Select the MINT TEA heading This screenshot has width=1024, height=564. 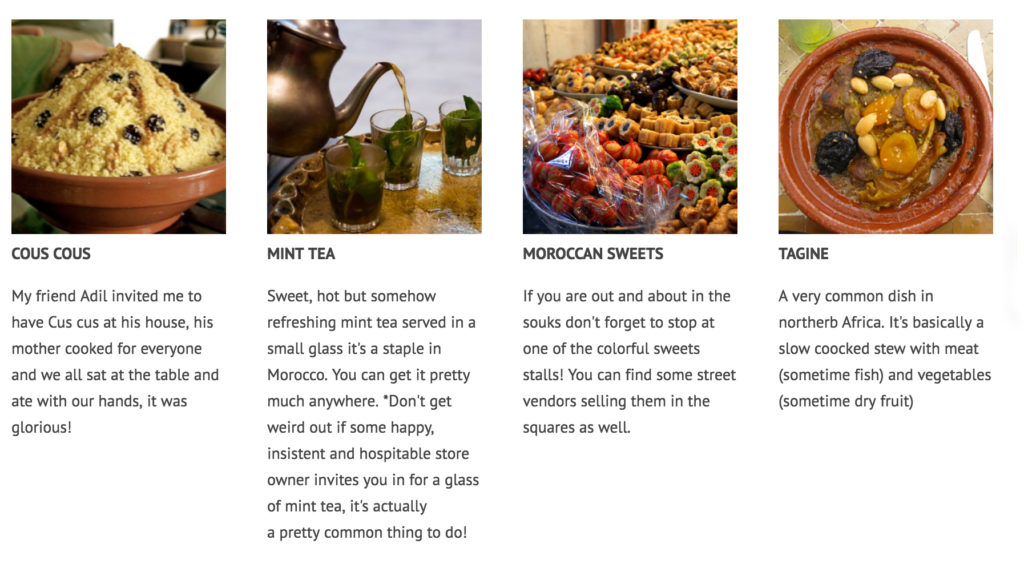301,254
